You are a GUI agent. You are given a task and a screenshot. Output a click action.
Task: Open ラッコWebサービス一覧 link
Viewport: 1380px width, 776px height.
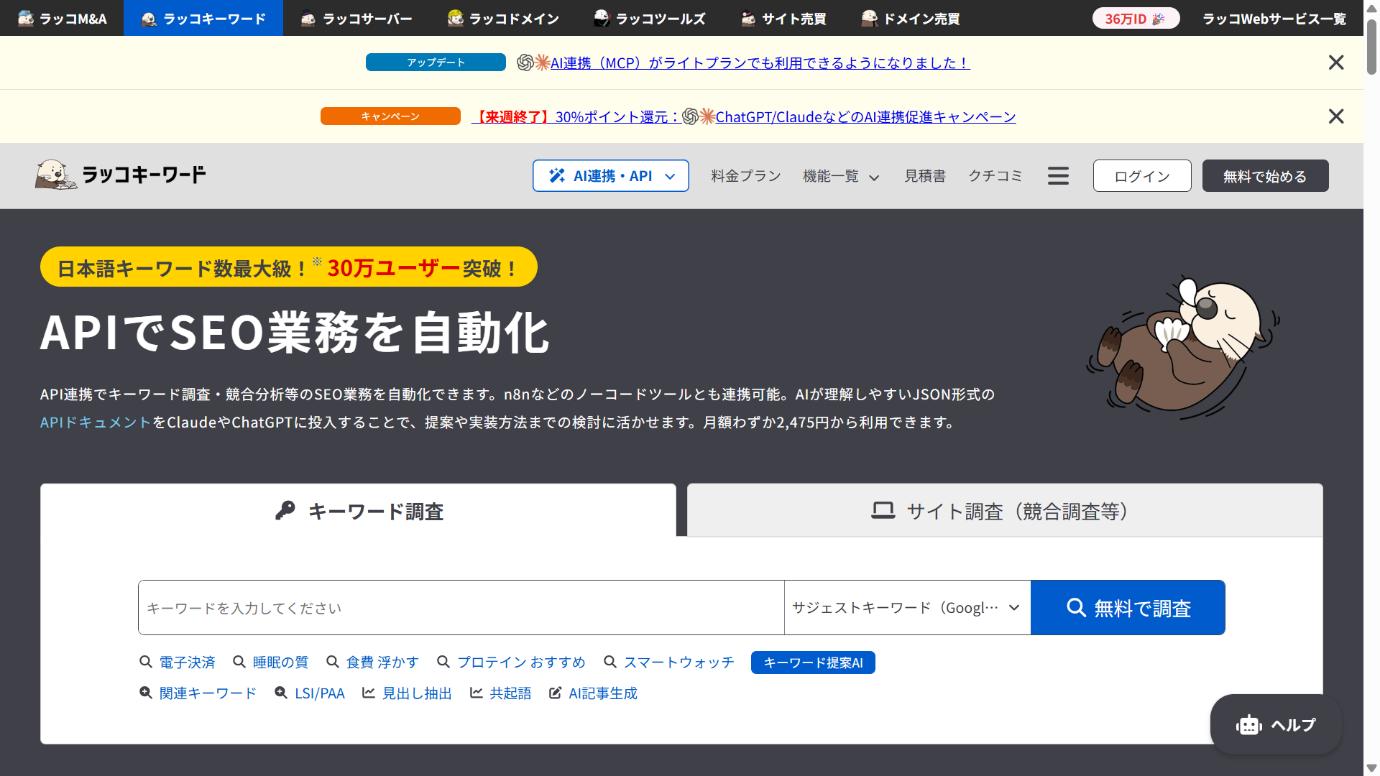[1274, 18]
